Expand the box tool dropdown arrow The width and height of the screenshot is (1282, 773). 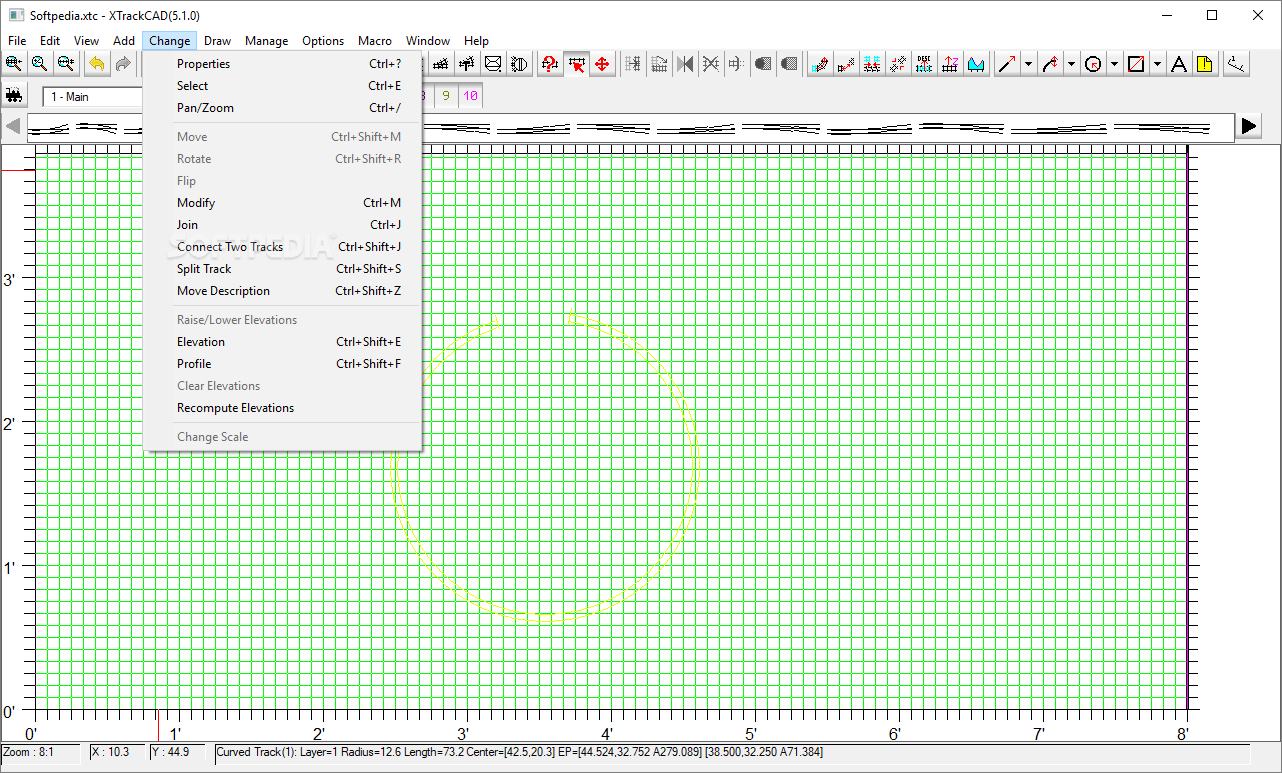(1157, 64)
